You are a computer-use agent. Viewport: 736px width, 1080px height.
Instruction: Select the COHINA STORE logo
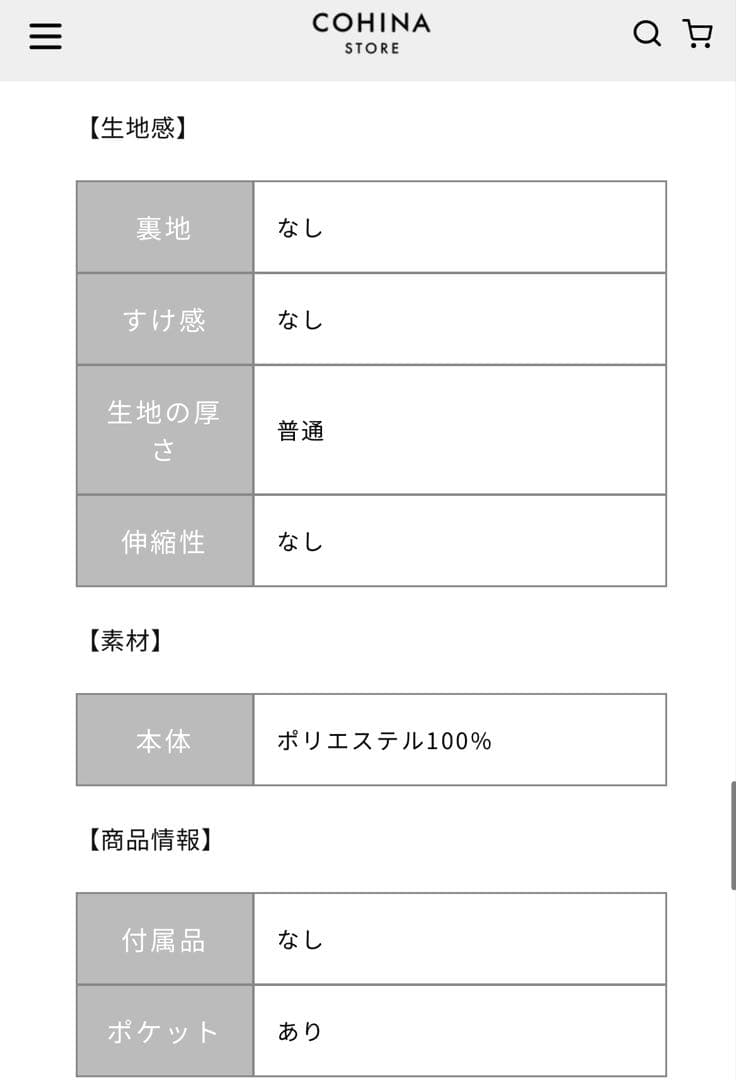click(x=371, y=34)
